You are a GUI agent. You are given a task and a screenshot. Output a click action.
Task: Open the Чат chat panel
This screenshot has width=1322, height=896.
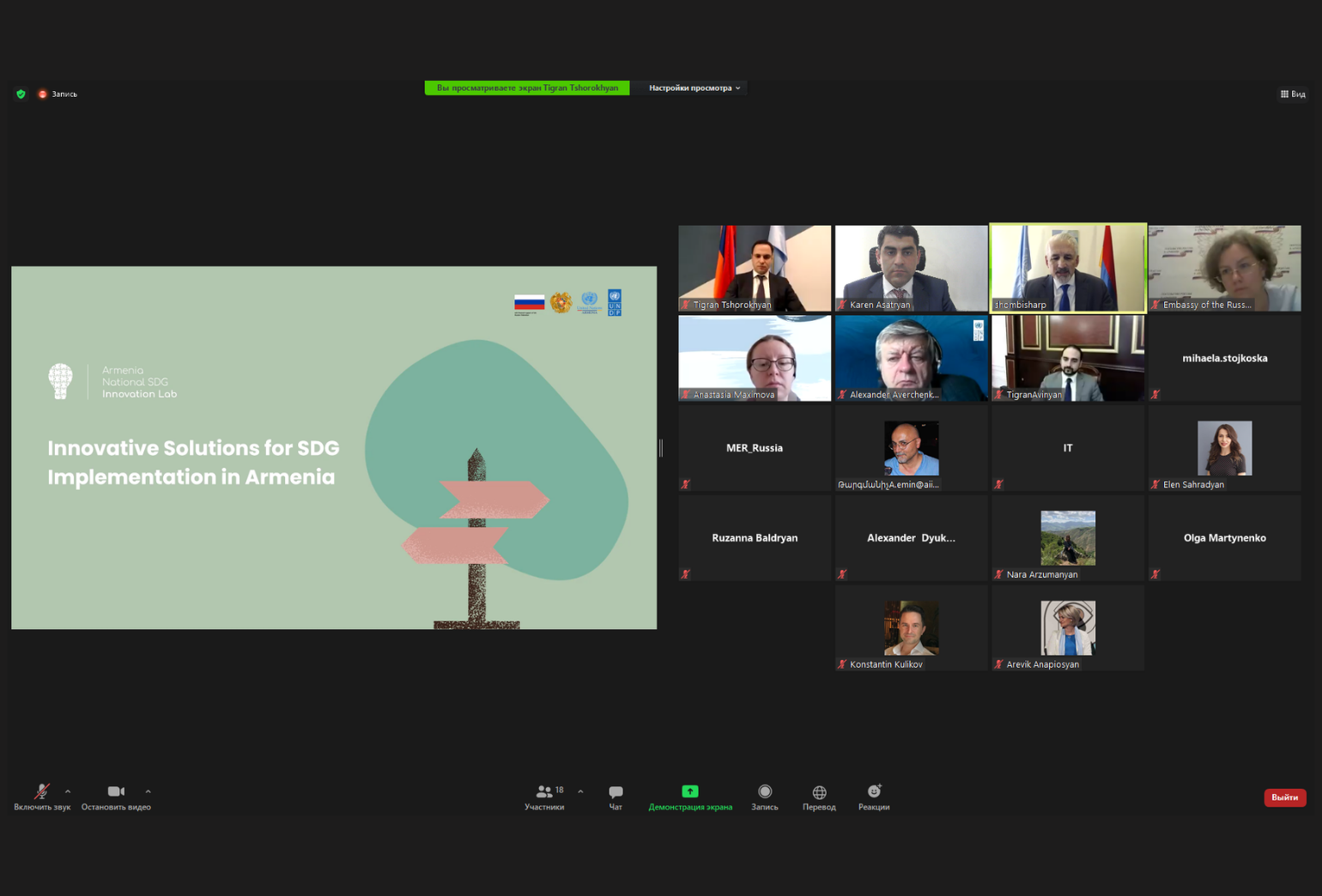point(616,792)
